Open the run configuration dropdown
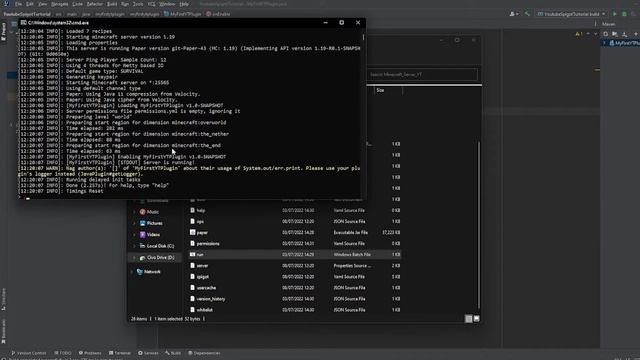Screen dimensions: 640x360 (x=571, y=14)
